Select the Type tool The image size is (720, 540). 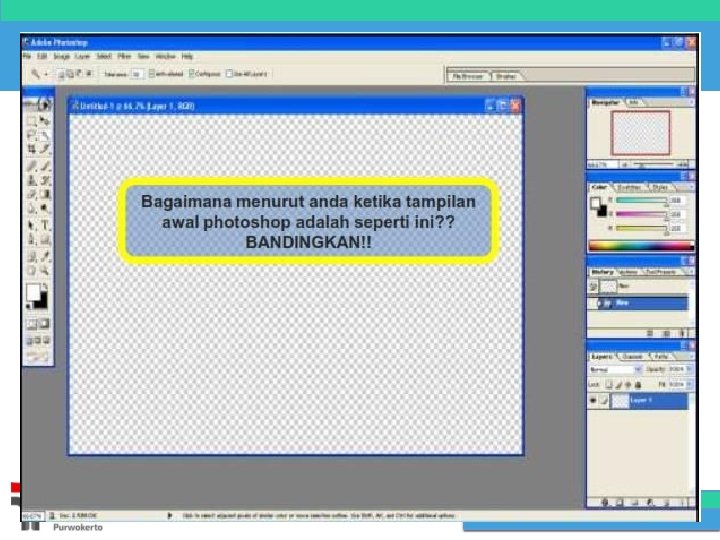45,225
